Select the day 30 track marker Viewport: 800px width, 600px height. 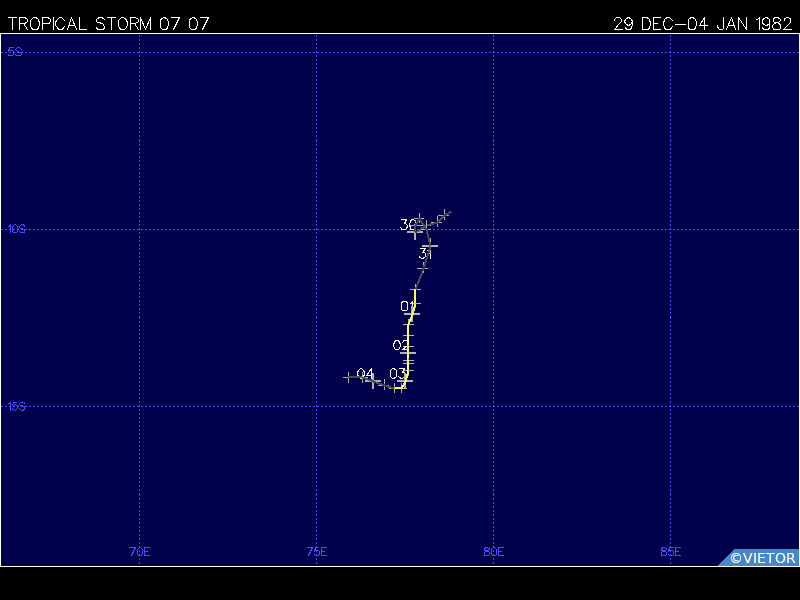click(408, 225)
